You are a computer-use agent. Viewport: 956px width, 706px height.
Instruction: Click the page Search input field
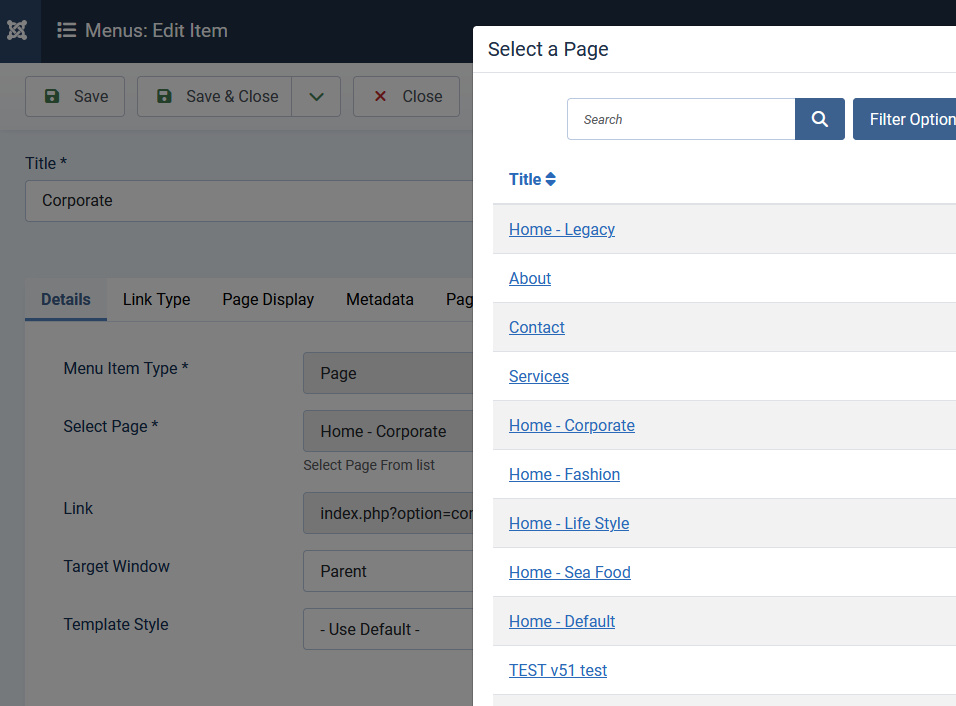[681, 119]
